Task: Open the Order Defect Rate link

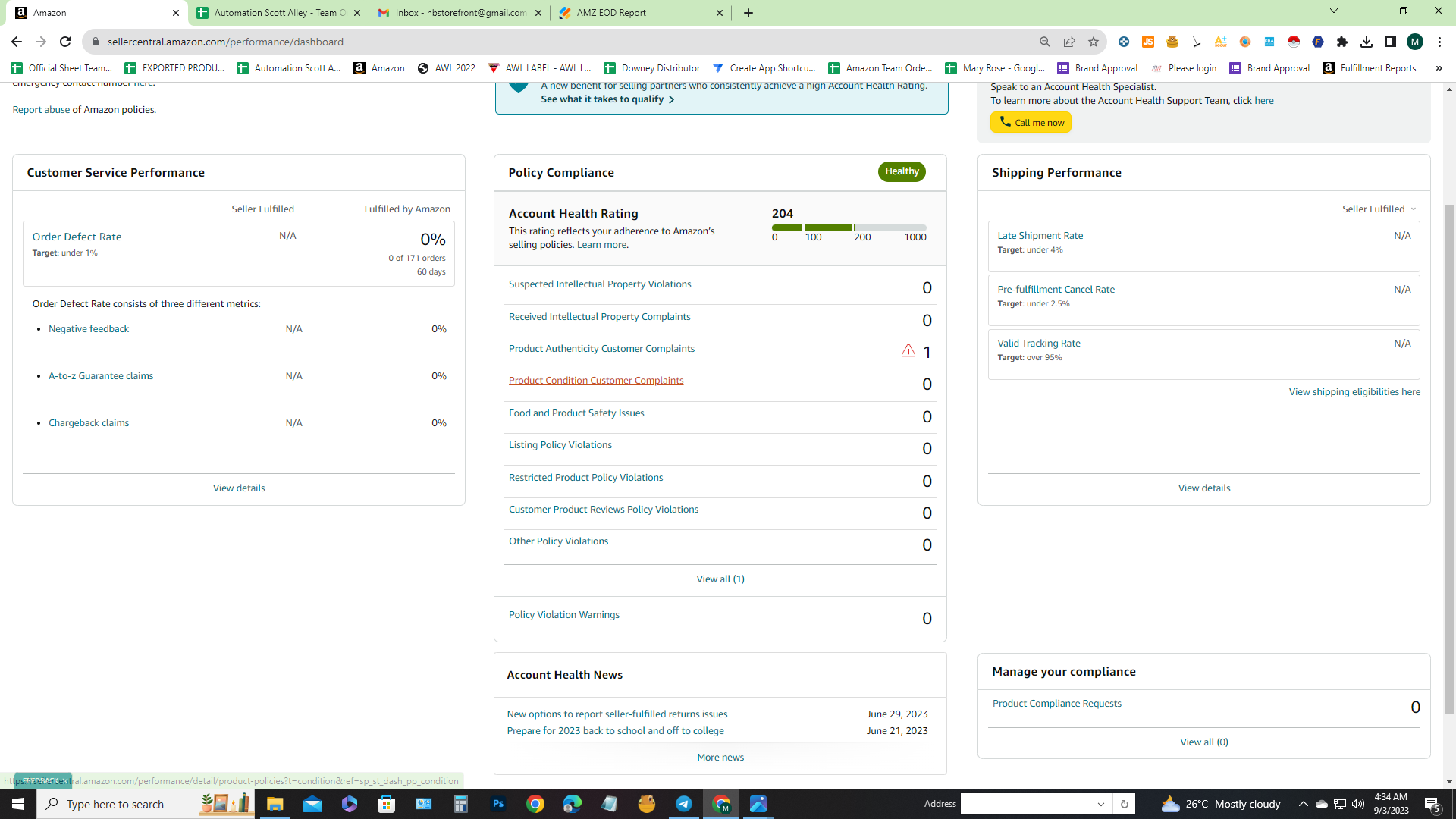Action: coord(77,237)
